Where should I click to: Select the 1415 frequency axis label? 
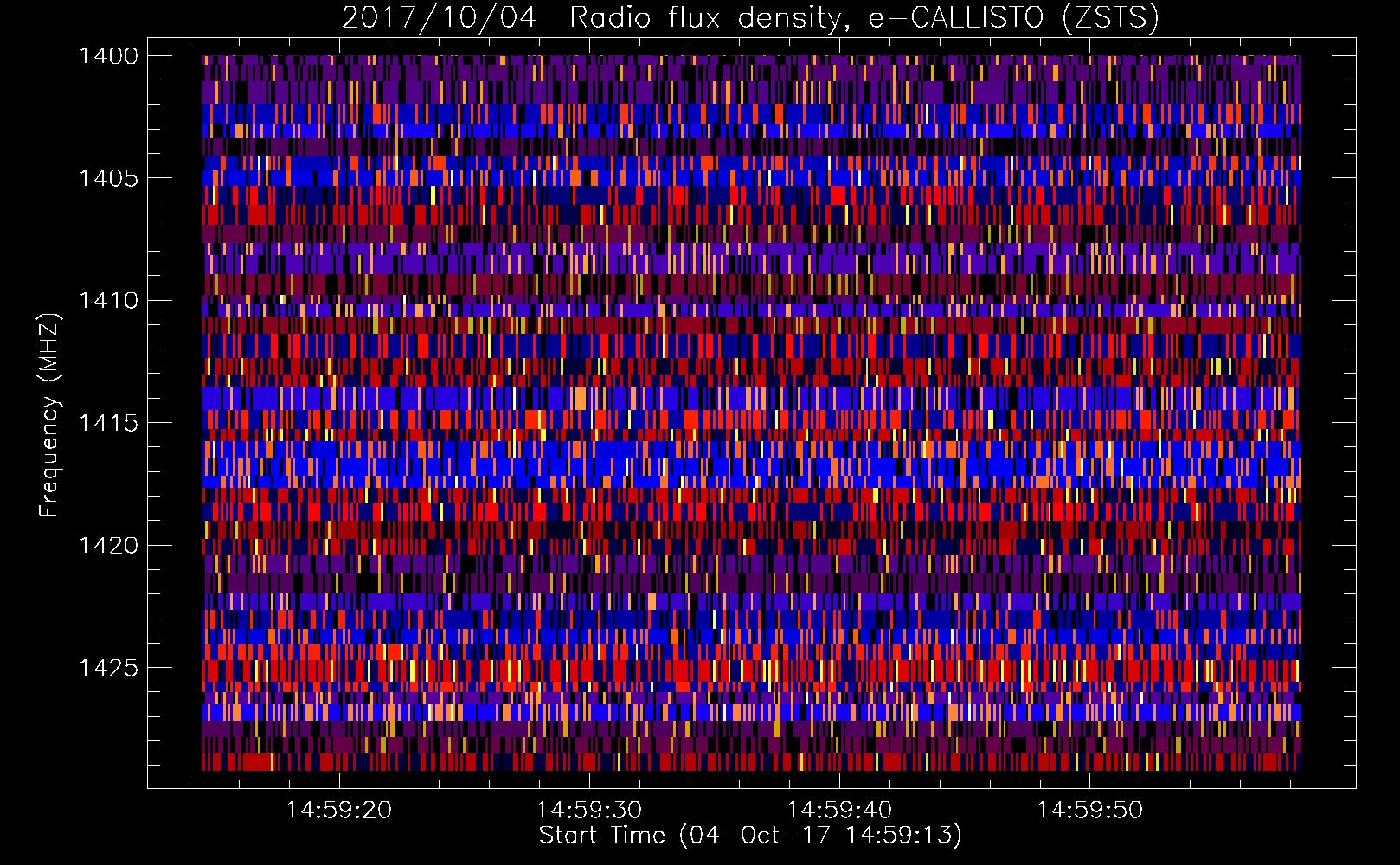[108, 422]
